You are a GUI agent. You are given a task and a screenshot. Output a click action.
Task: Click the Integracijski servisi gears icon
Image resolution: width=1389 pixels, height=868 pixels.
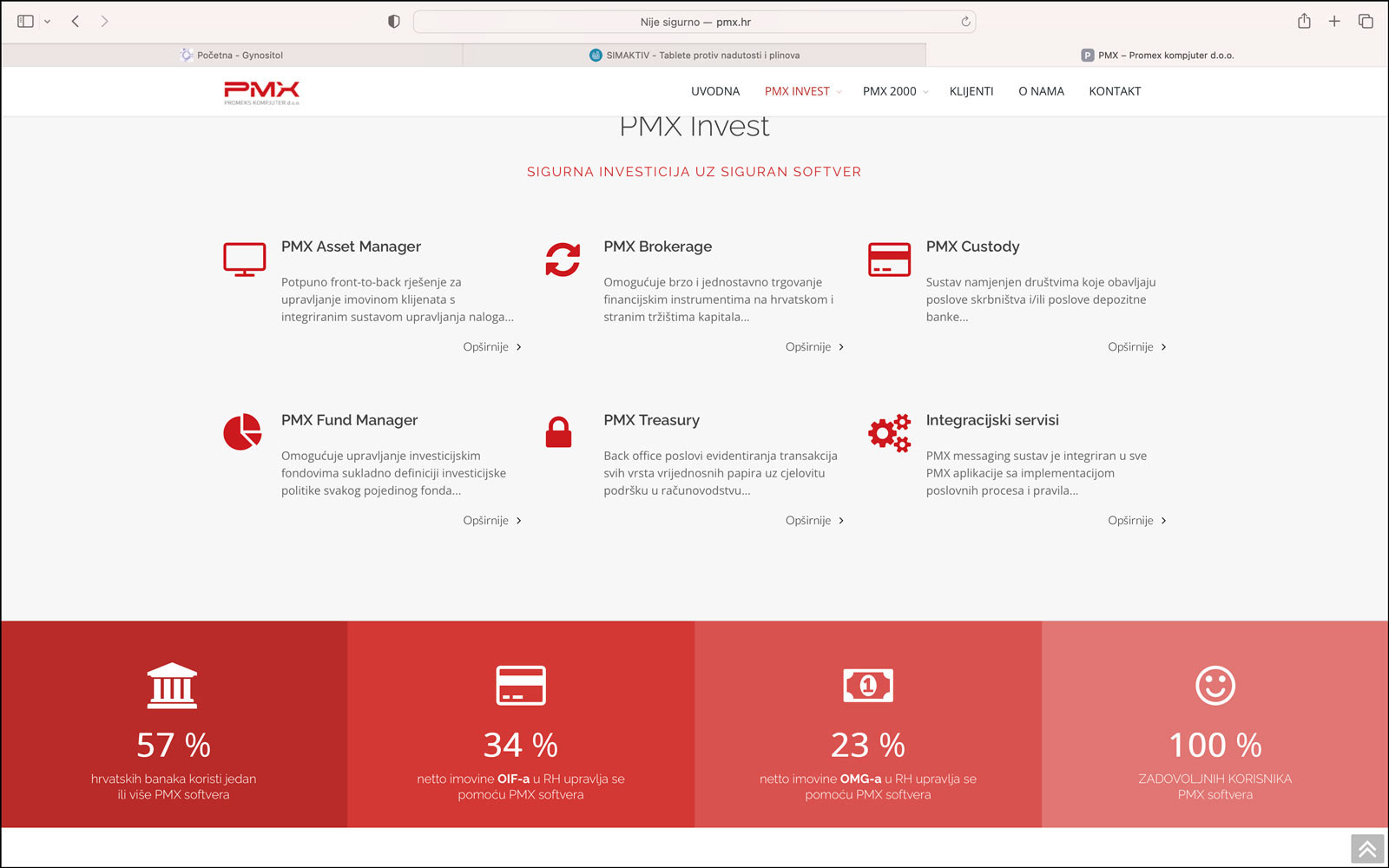tap(889, 432)
